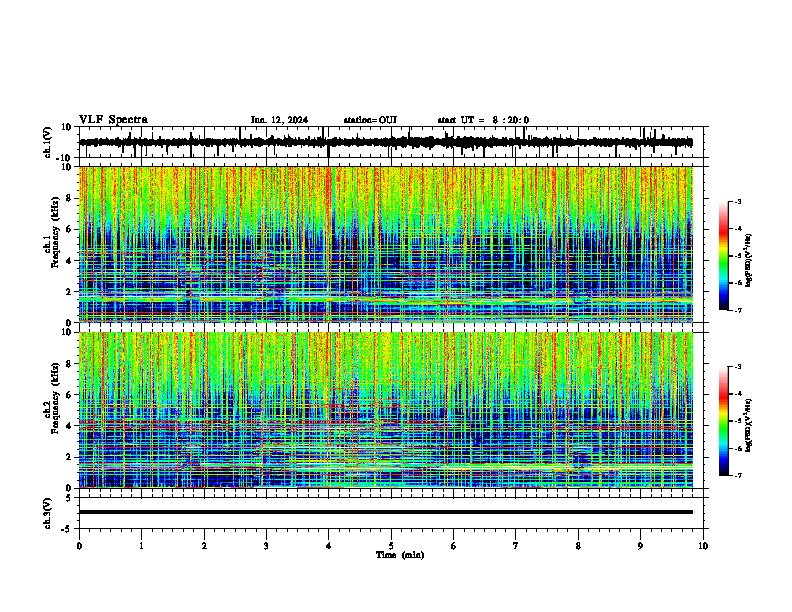This screenshot has width=792, height=612.
Task: Click the "8" kHz tick on ch.2 spectrogram
Action: tap(69, 364)
